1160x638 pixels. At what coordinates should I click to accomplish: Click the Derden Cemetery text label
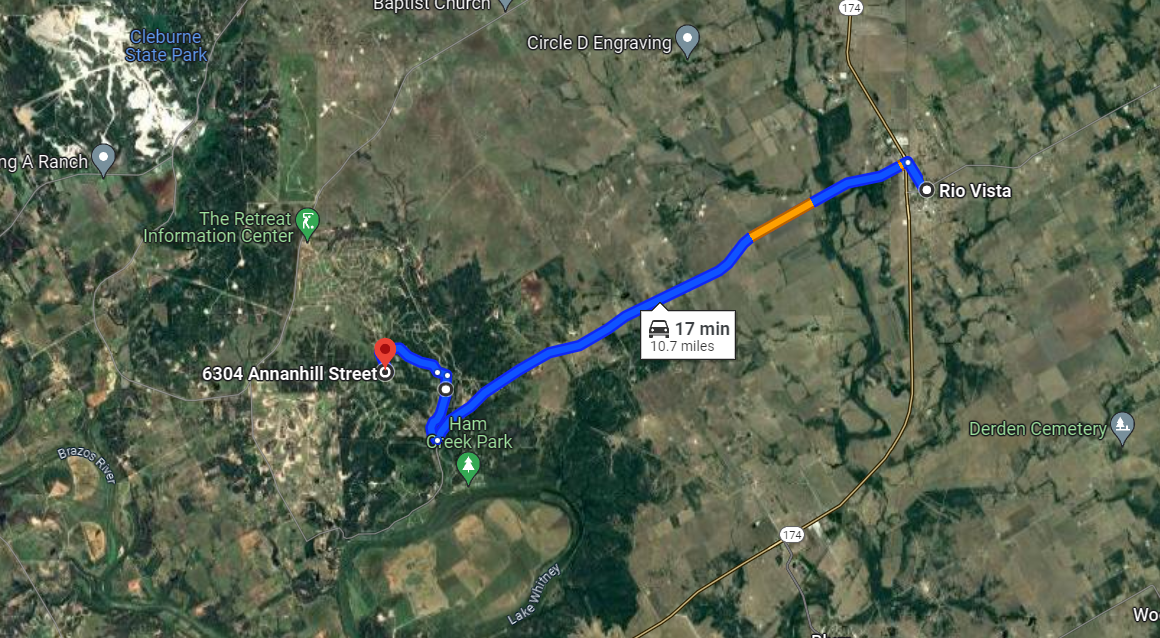1037,429
